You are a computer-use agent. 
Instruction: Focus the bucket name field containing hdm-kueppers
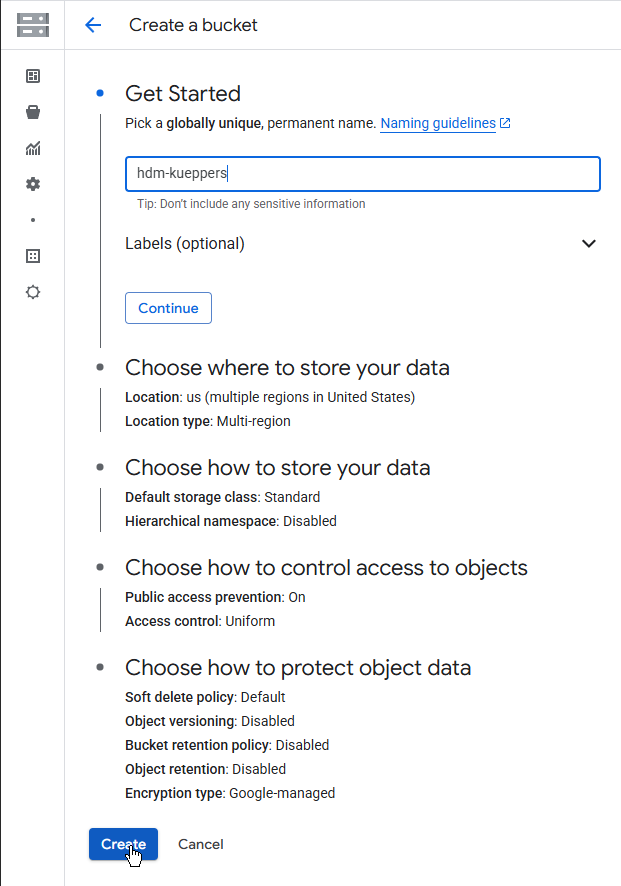coord(363,173)
